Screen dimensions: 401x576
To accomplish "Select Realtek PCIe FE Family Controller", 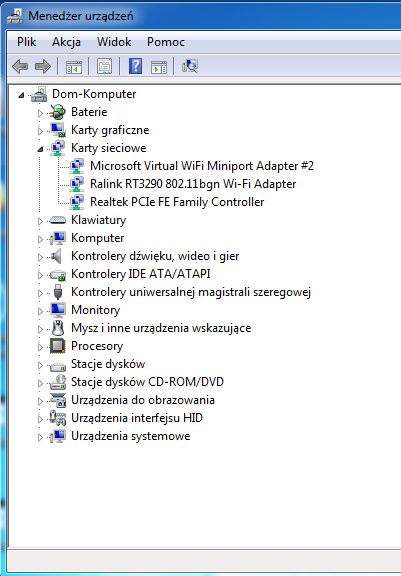I will tap(177, 202).
